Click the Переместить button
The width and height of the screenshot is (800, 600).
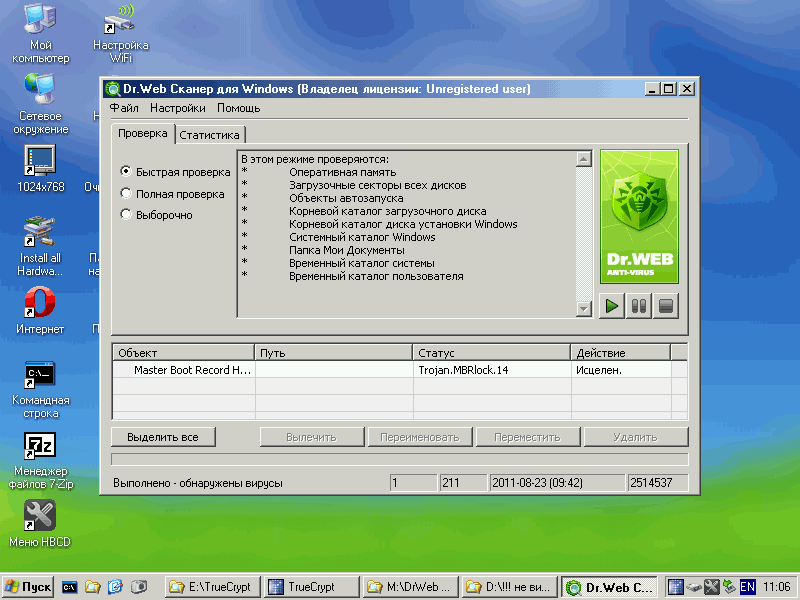[x=528, y=437]
